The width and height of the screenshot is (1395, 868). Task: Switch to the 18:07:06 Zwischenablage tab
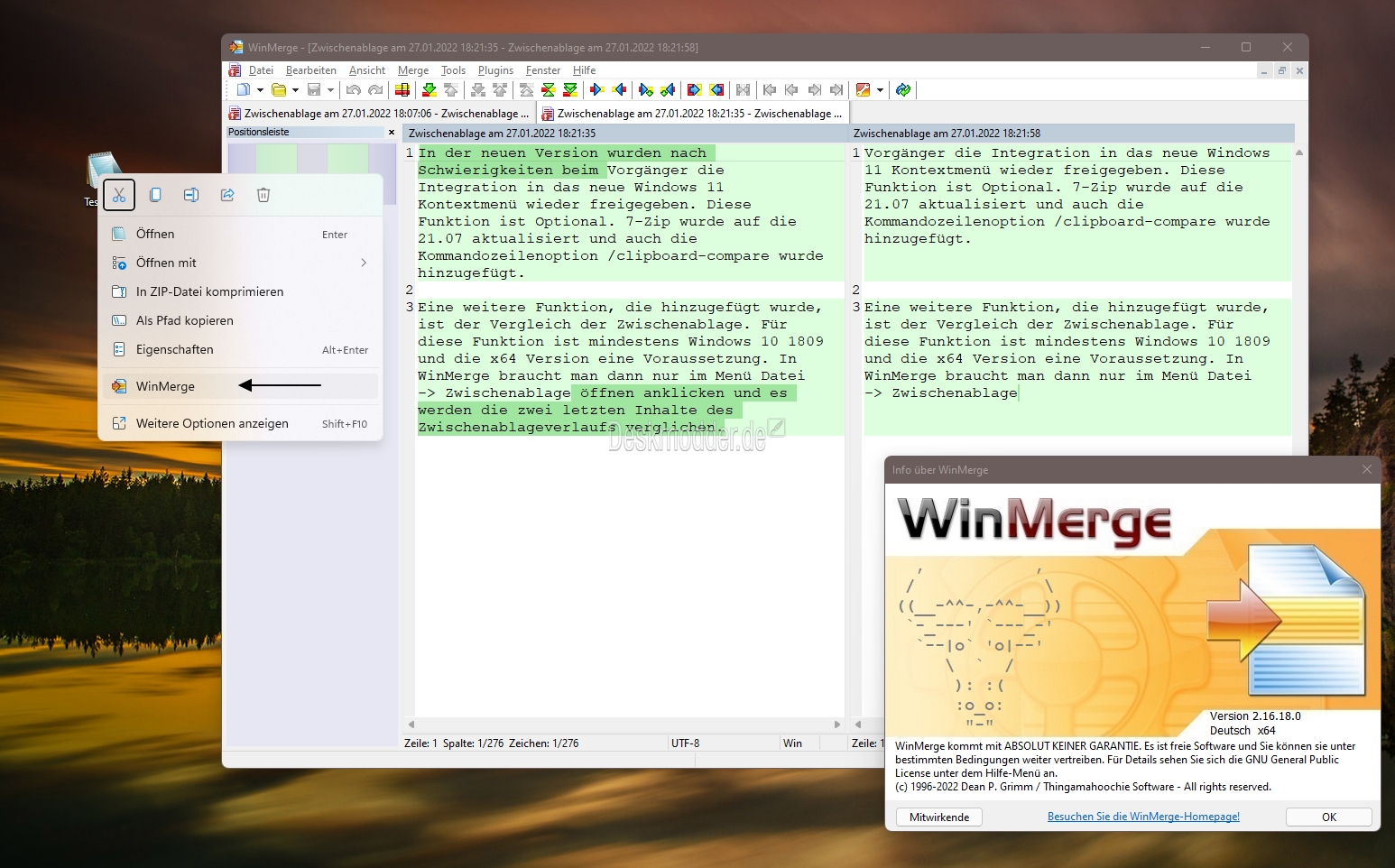pos(379,114)
